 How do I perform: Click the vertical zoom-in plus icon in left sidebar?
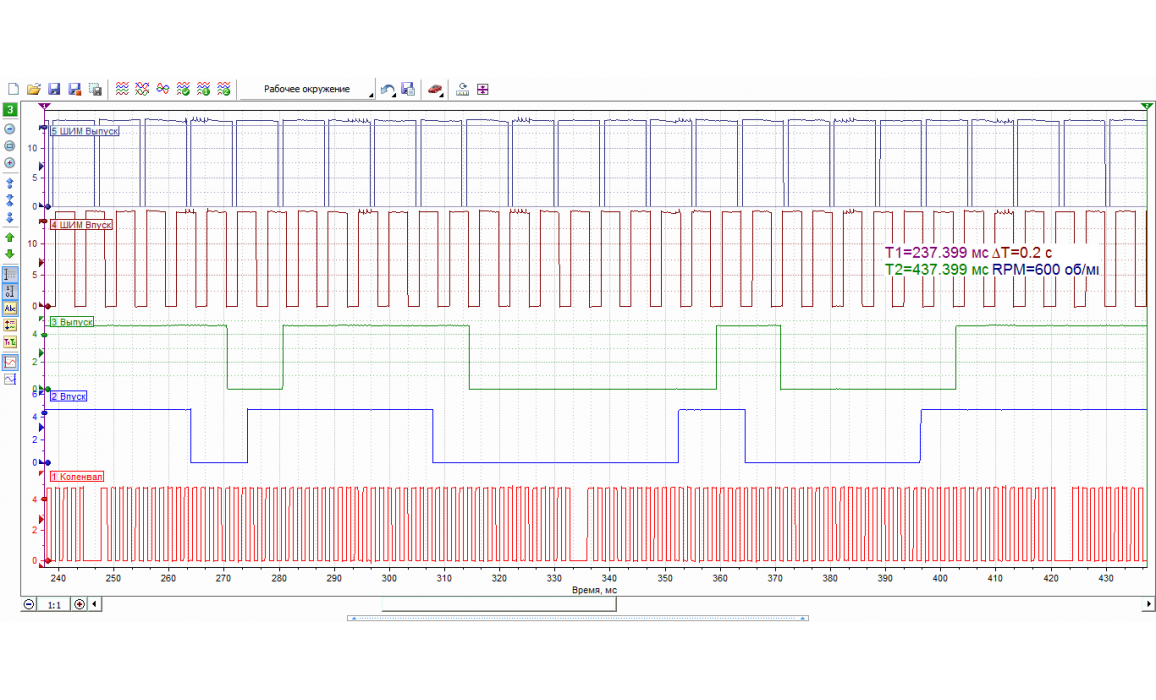point(10,163)
